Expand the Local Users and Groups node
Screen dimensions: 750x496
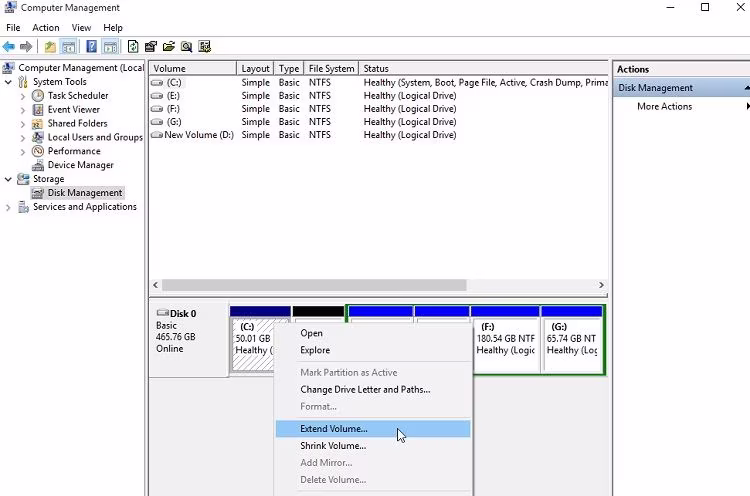coord(22,138)
